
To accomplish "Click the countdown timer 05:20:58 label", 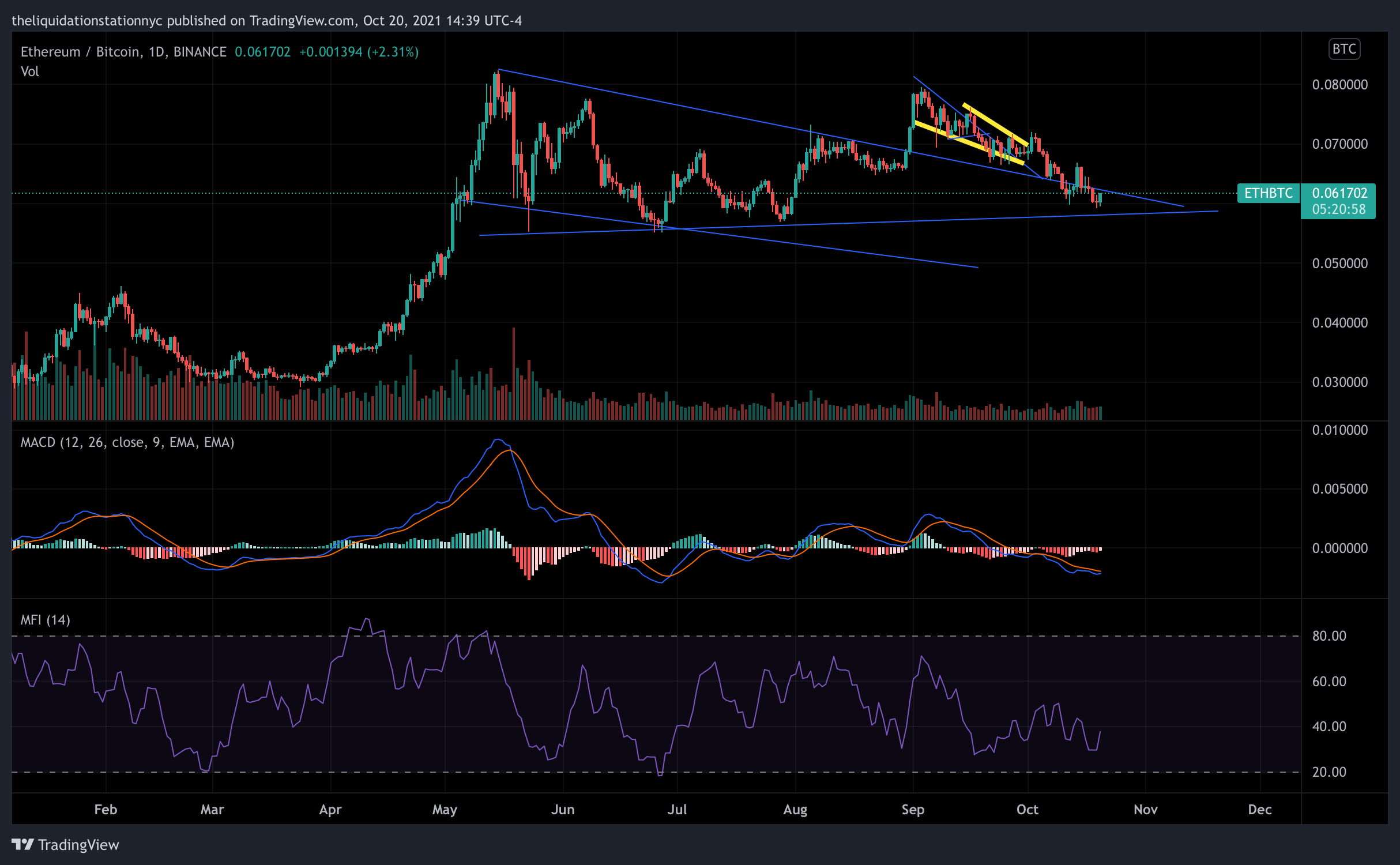I will [x=1338, y=209].
